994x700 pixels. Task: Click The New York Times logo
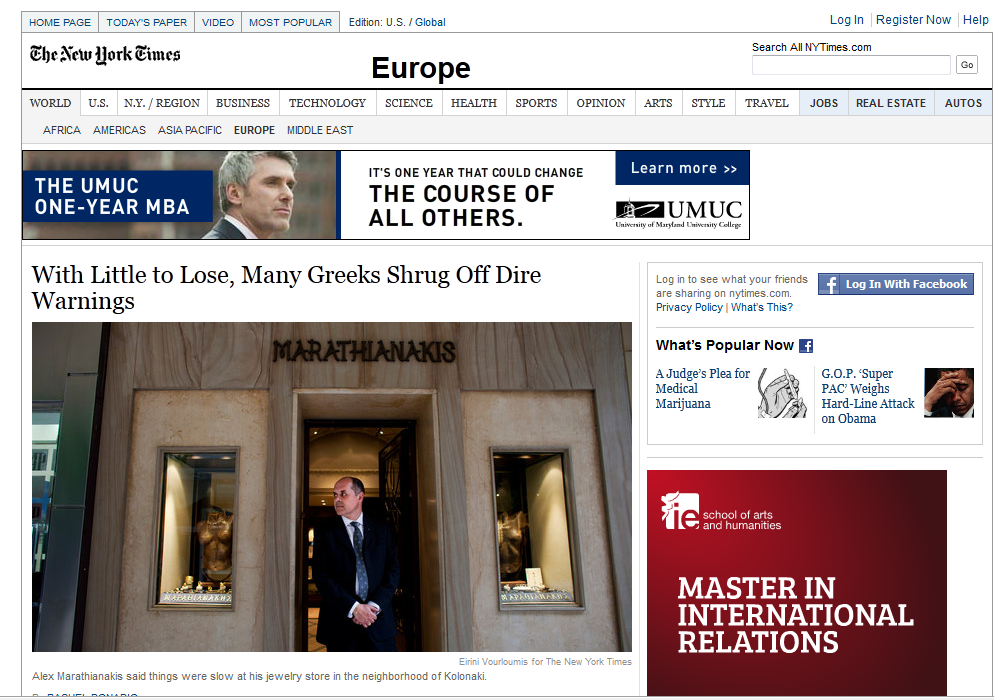pyautogui.click(x=105, y=55)
